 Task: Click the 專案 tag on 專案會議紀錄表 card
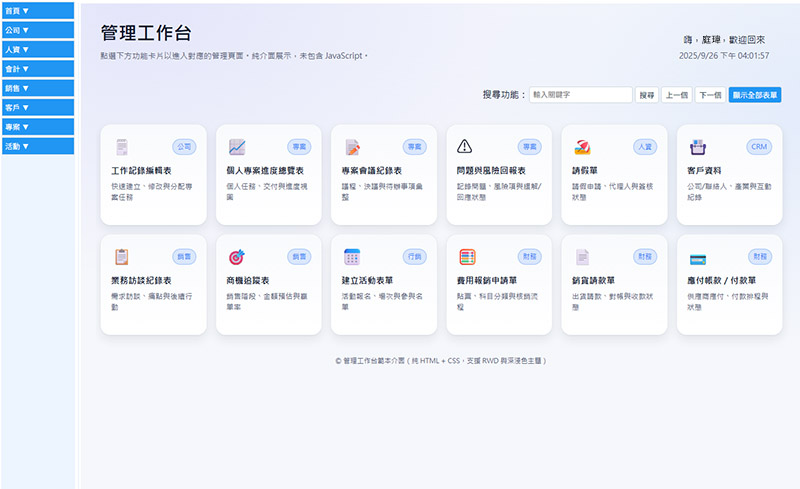coord(415,147)
